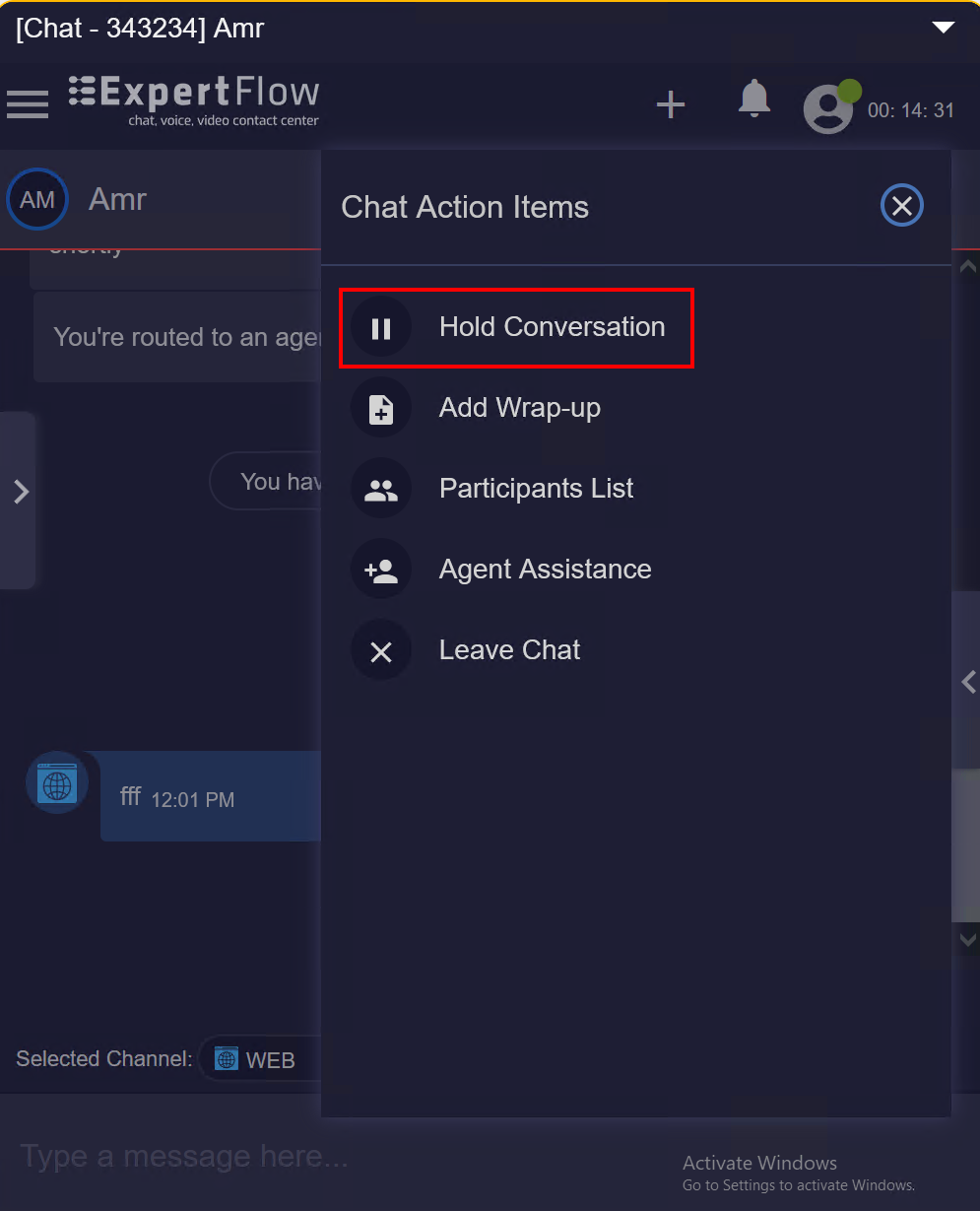Click the Leave Chat X icon

pyautogui.click(x=381, y=651)
